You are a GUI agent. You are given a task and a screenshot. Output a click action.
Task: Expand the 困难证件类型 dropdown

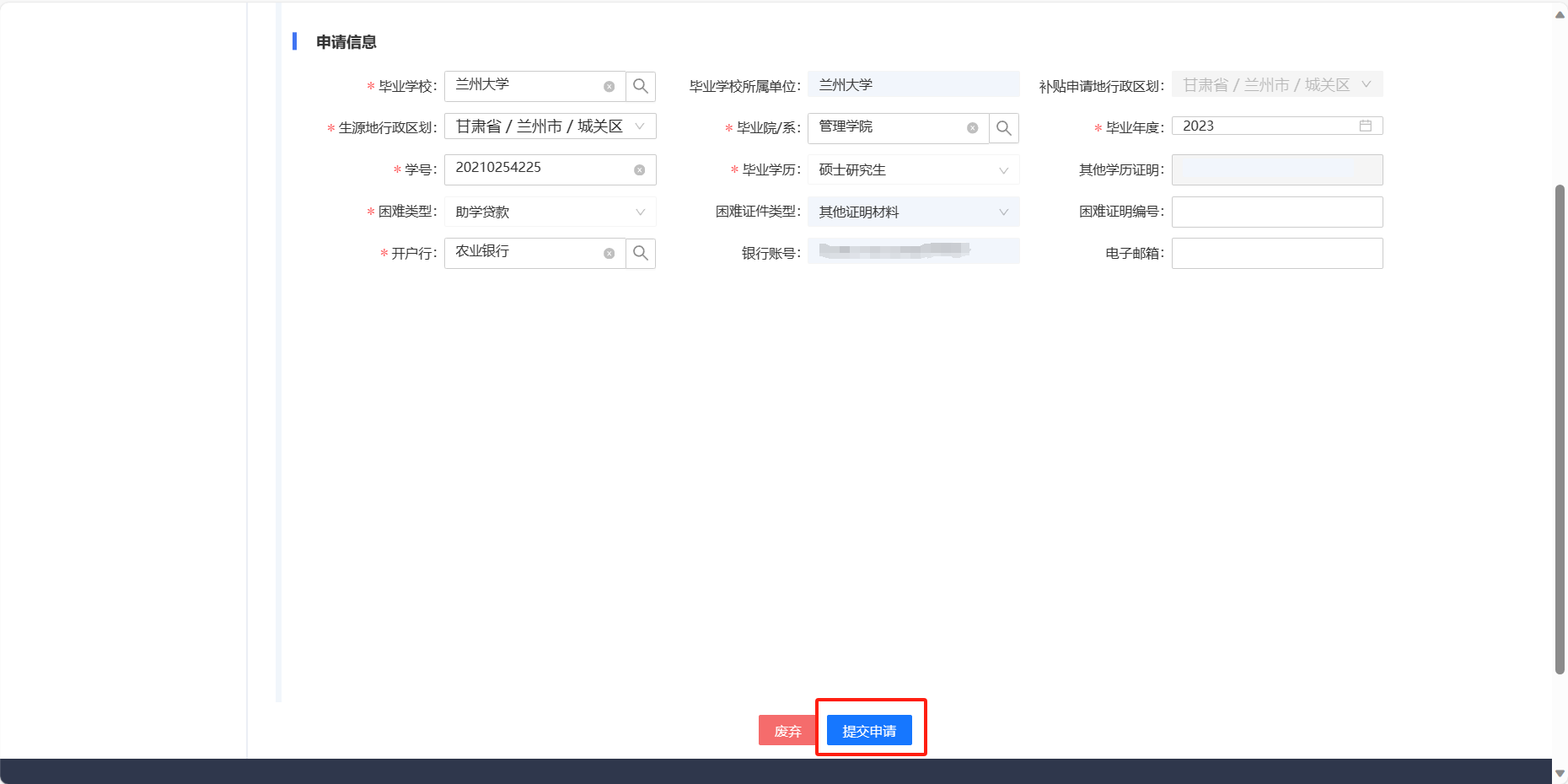tap(1003, 212)
